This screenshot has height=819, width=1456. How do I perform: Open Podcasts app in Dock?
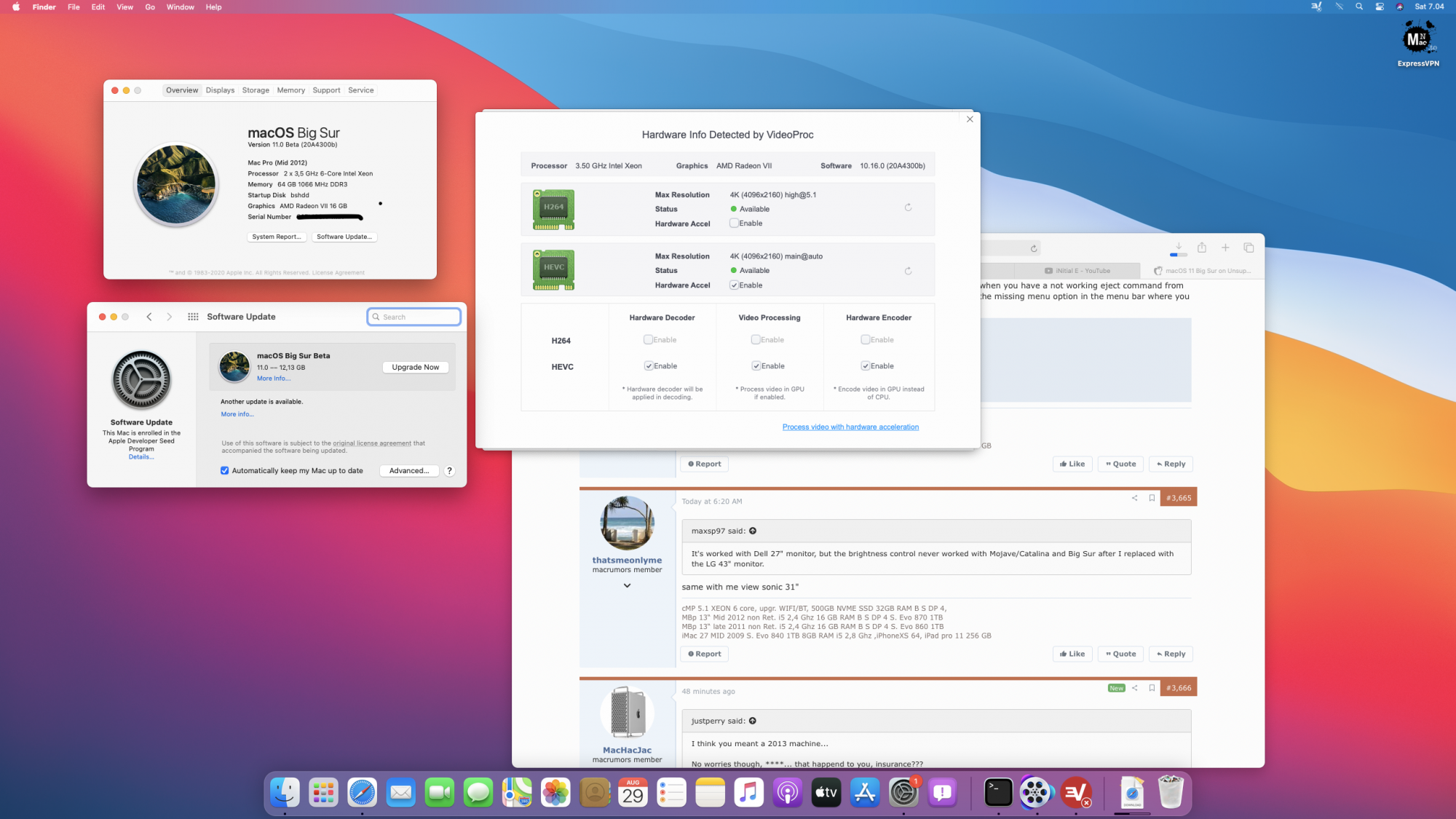pos(787,792)
